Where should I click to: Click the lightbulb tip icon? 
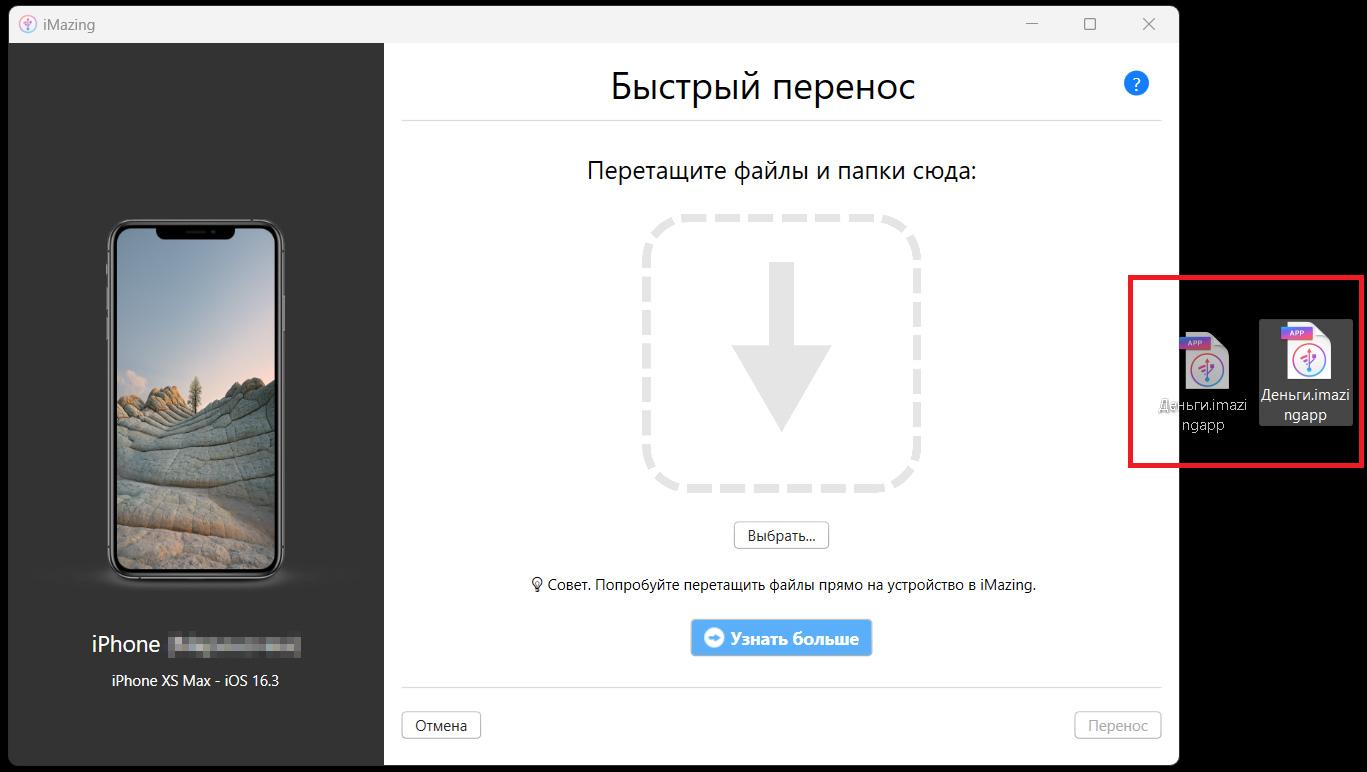click(x=538, y=584)
